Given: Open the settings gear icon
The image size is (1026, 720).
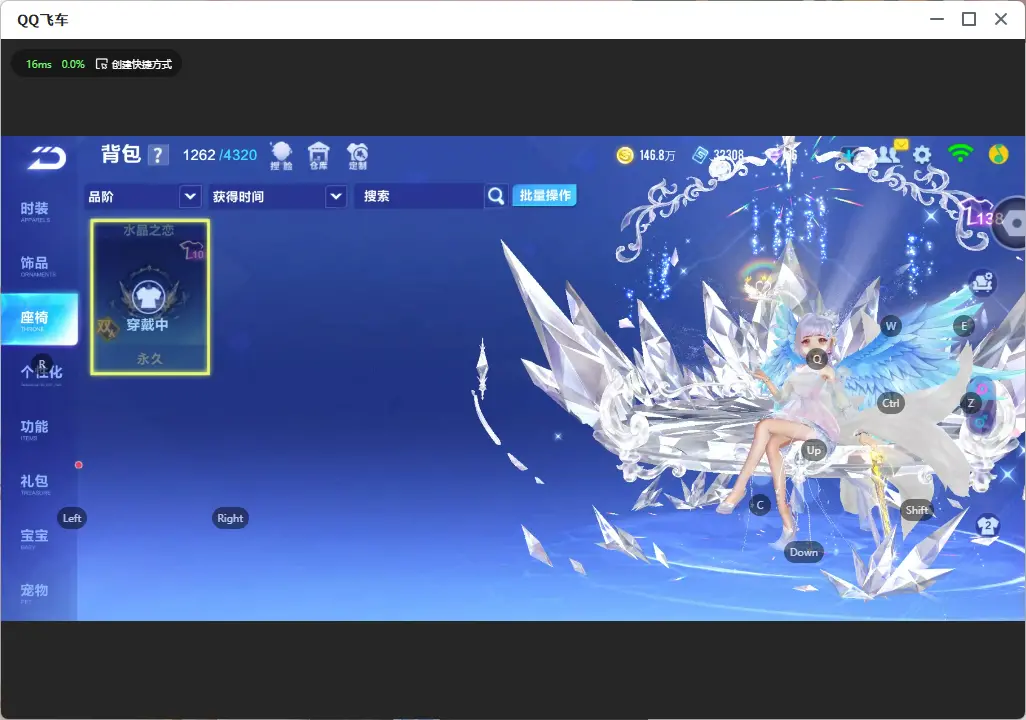Looking at the screenshot, I should click(x=922, y=155).
